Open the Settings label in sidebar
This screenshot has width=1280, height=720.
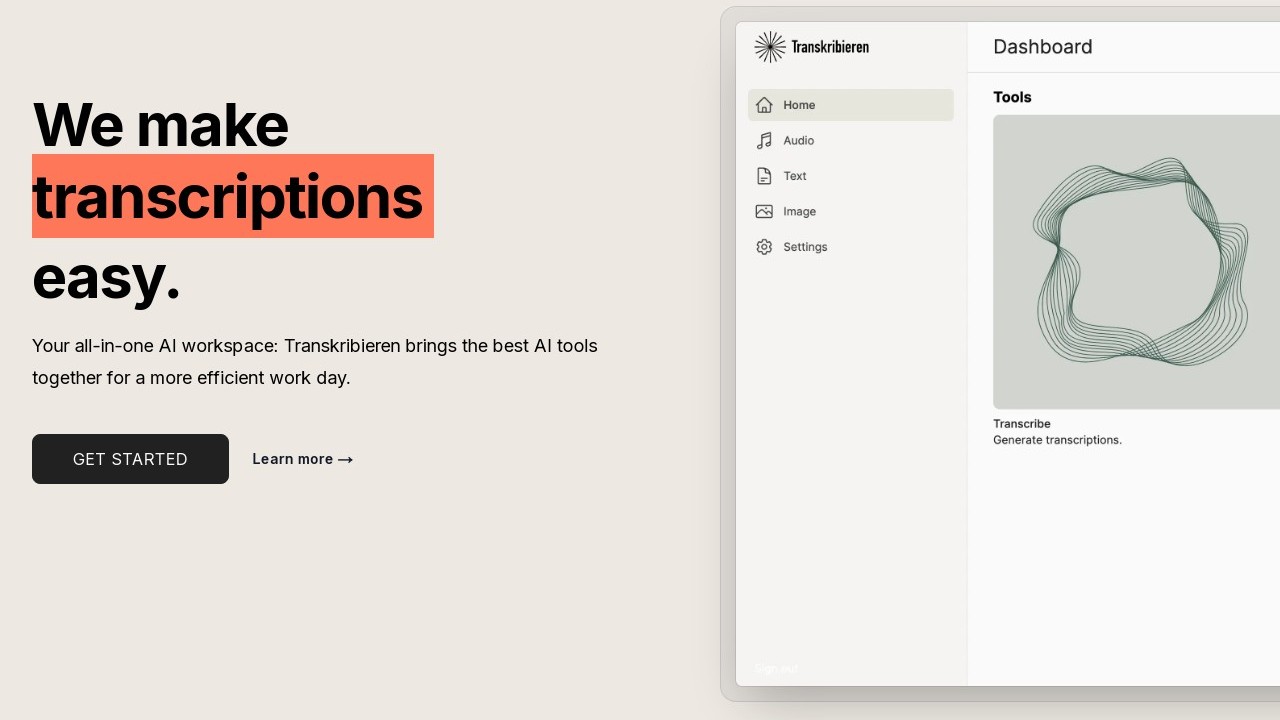805,247
